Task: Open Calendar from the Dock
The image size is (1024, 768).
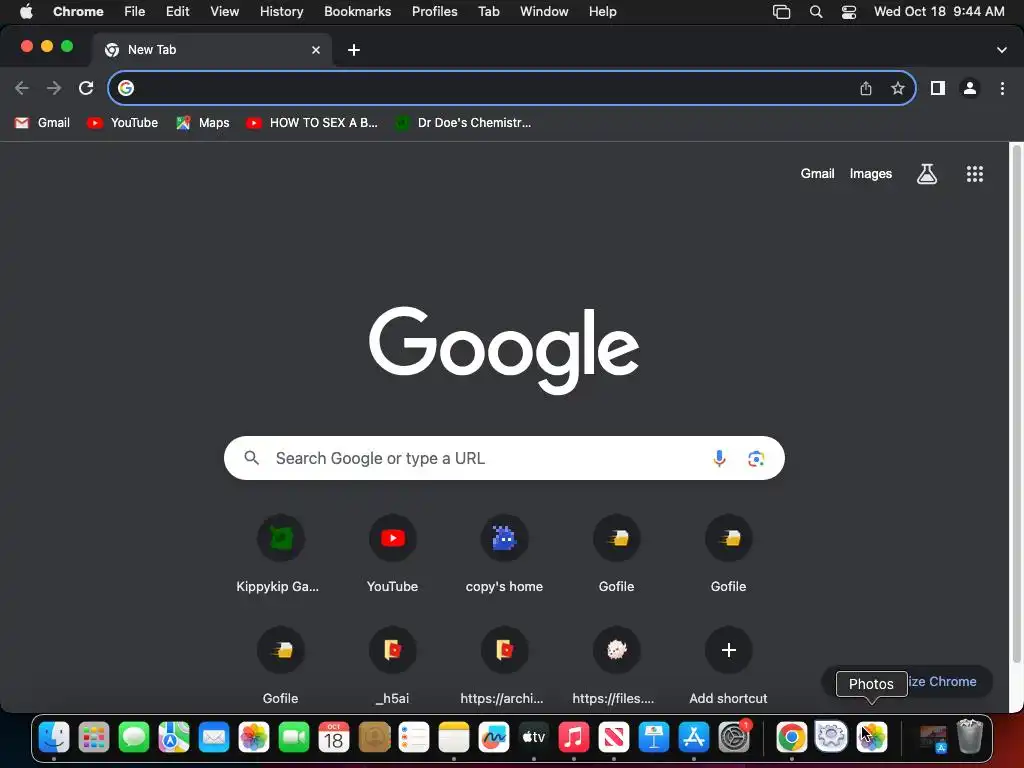Action: [334, 737]
